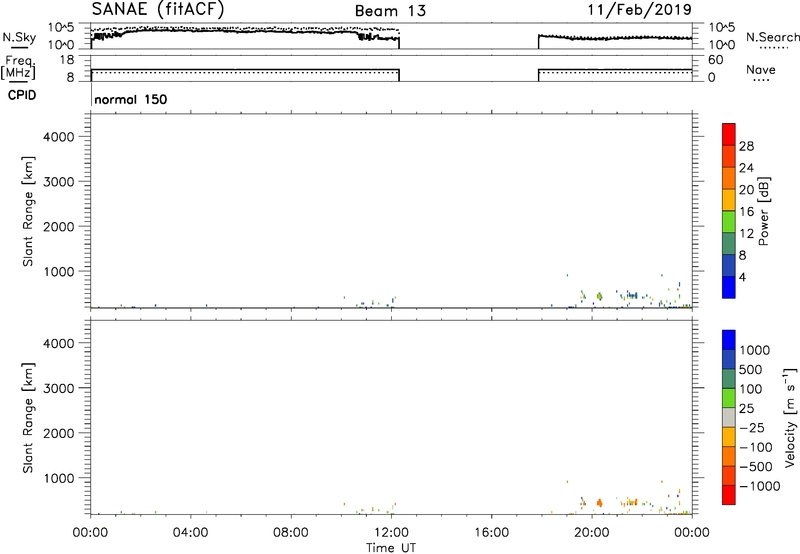This screenshot has height=554, width=800.
Task: Click the Power [dB] colorbar title
Action: pyautogui.click(x=763, y=211)
